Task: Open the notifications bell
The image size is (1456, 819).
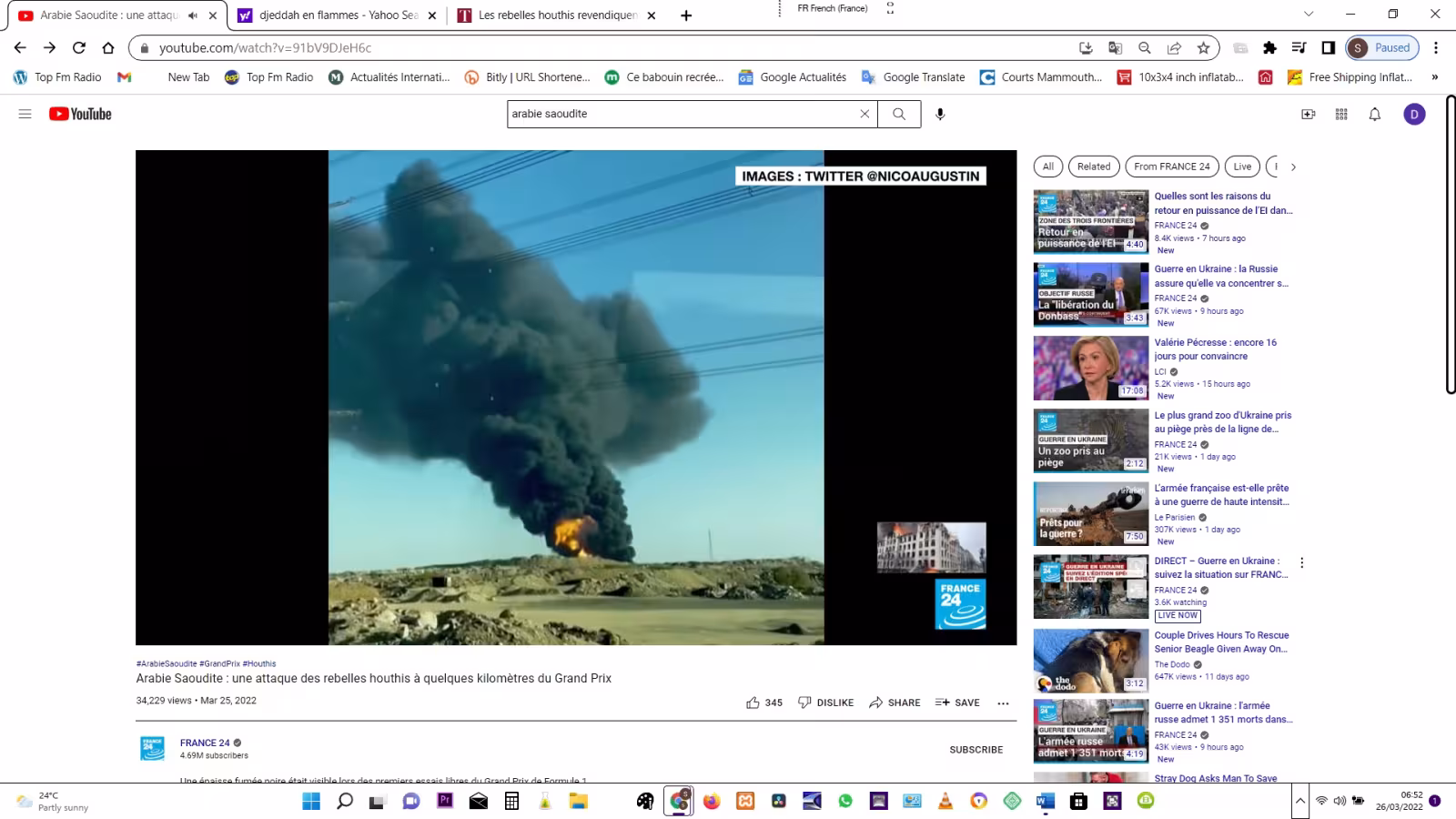Action: [x=1375, y=114]
